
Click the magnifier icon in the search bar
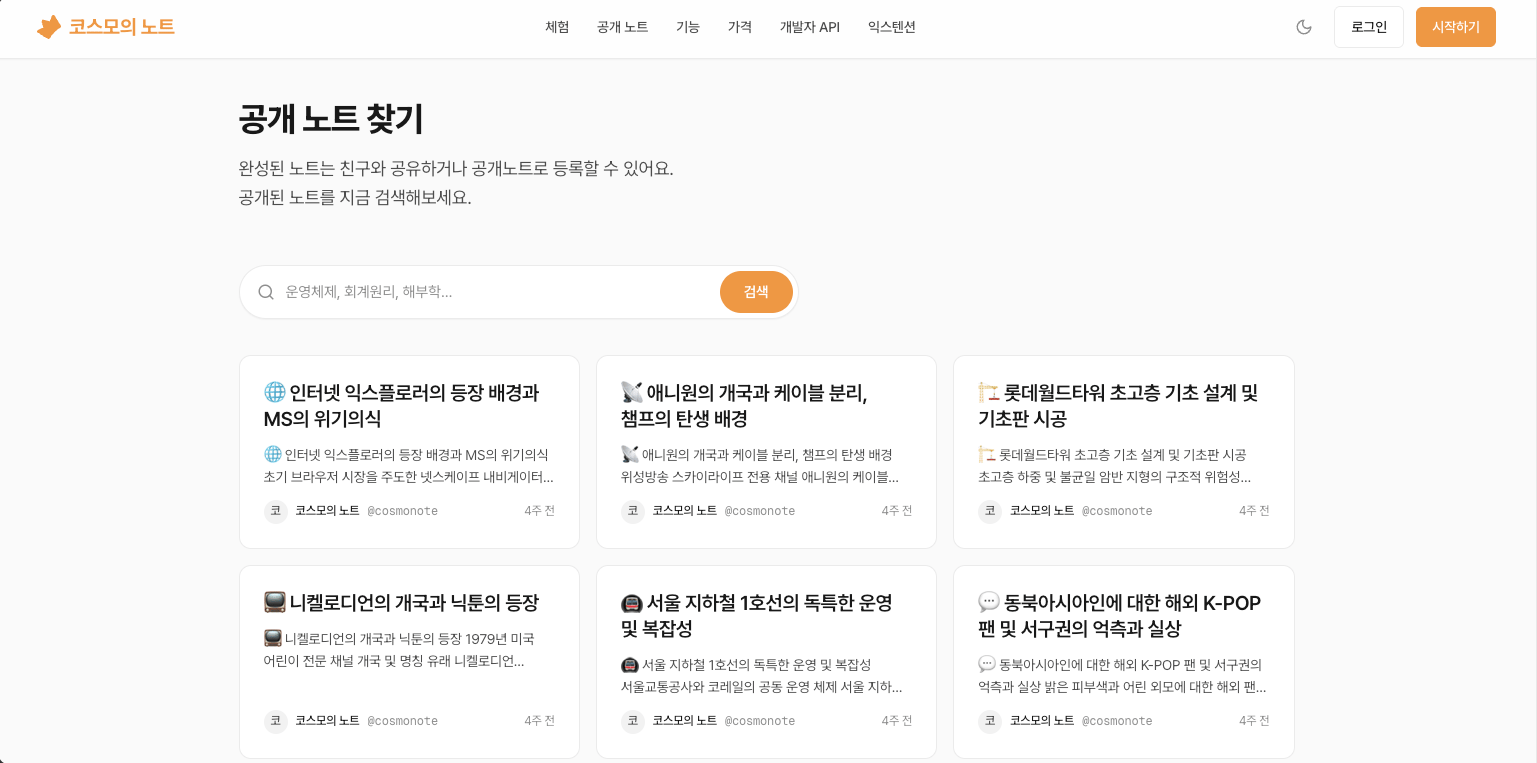click(266, 292)
